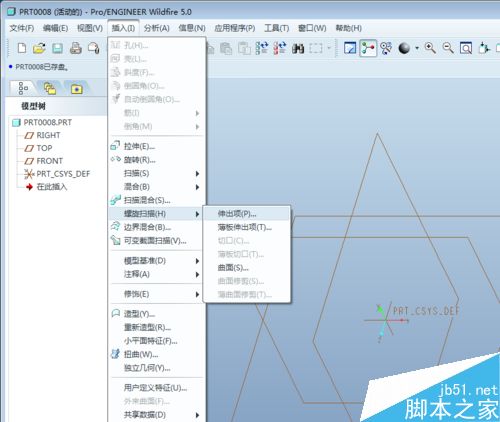The image size is (500, 422).
Task: Click the reorient view icon
Action: point(484,48)
